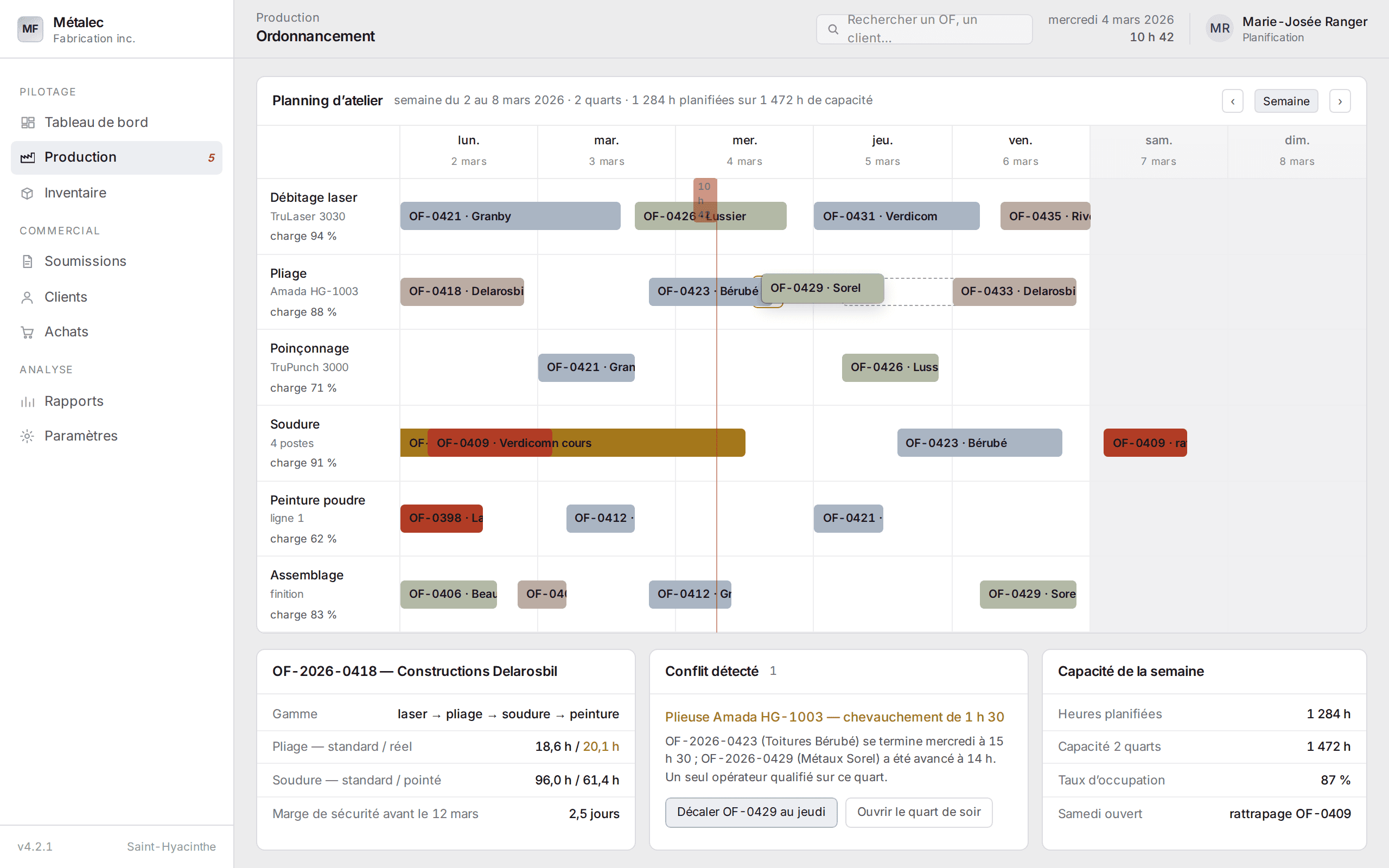Viewport: 1389px width, 868px height.
Task: Open the Soumissions document icon
Action: [27, 261]
